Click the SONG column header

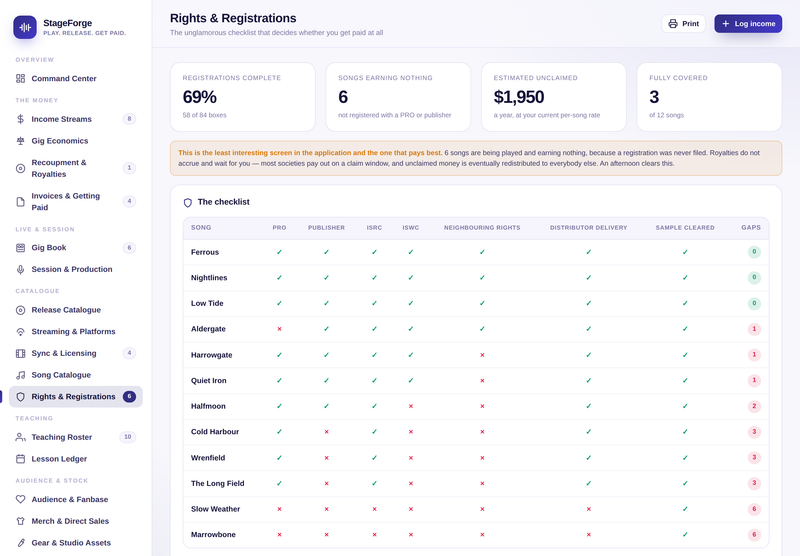coord(201,228)
